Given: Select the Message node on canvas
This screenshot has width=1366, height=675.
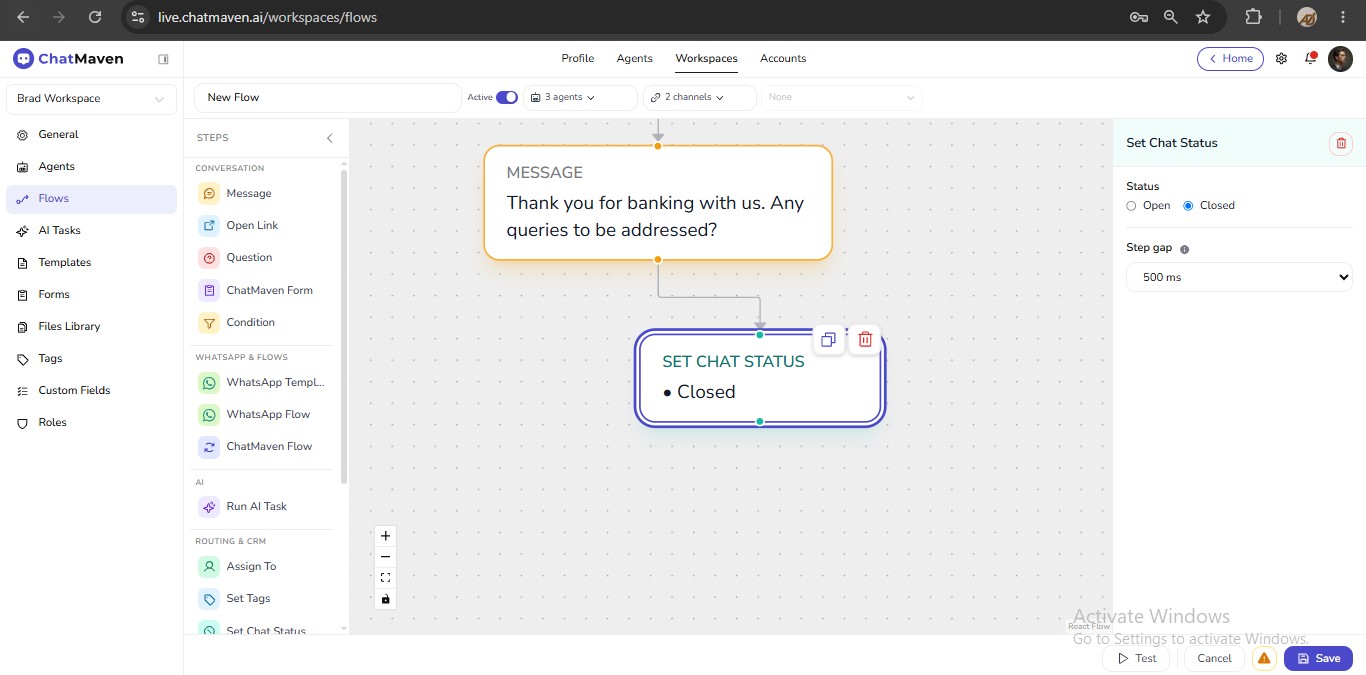Looking at the screenshot, I should pos(658,203).
